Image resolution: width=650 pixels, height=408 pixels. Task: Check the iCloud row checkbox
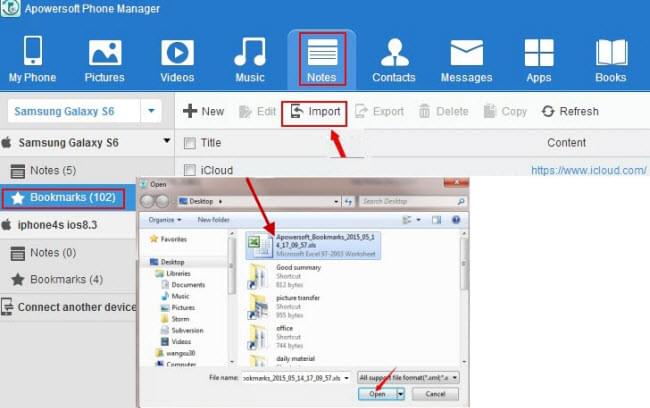coord(189,170)
